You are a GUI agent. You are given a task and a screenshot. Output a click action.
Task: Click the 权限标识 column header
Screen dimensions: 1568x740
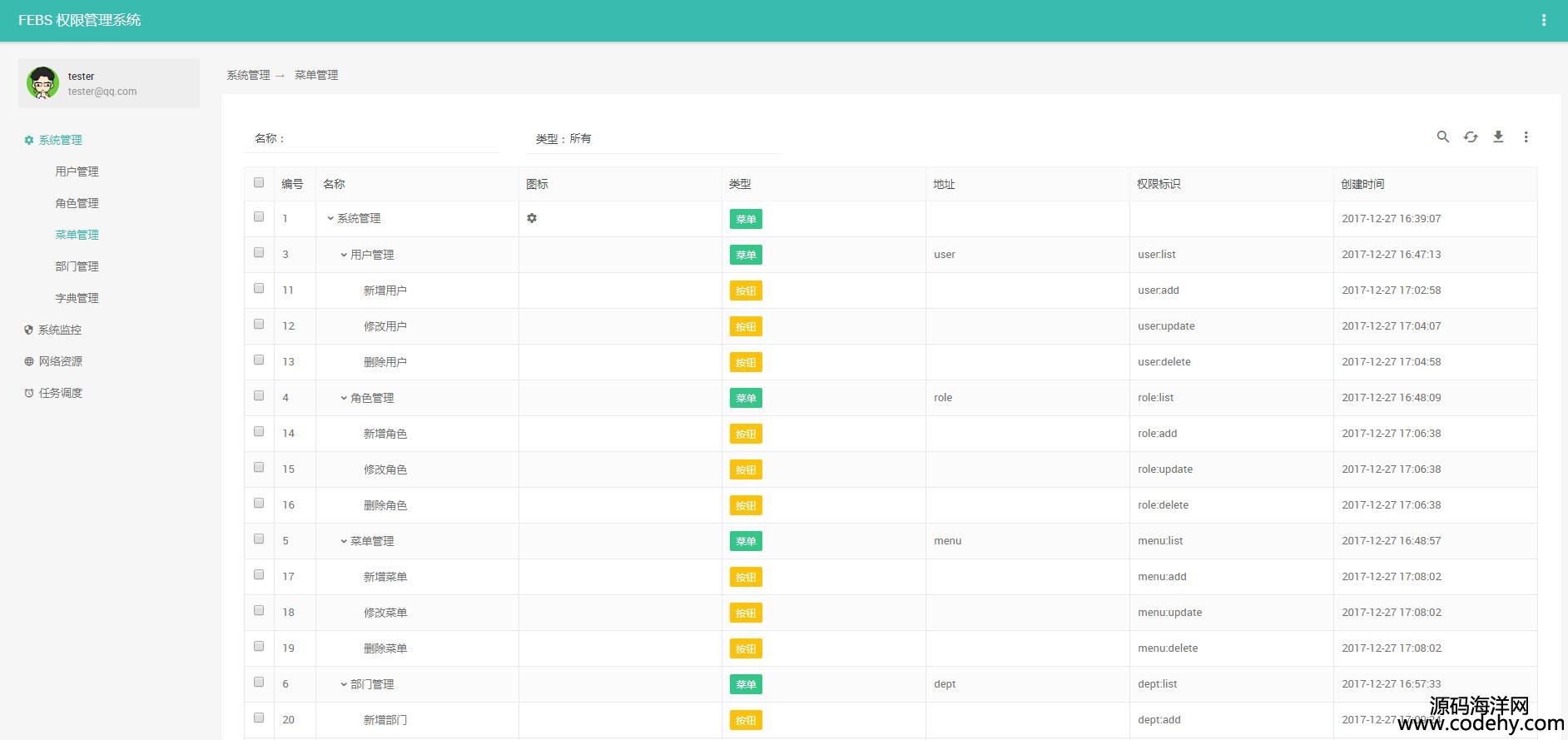click(x=1159, y=184)
